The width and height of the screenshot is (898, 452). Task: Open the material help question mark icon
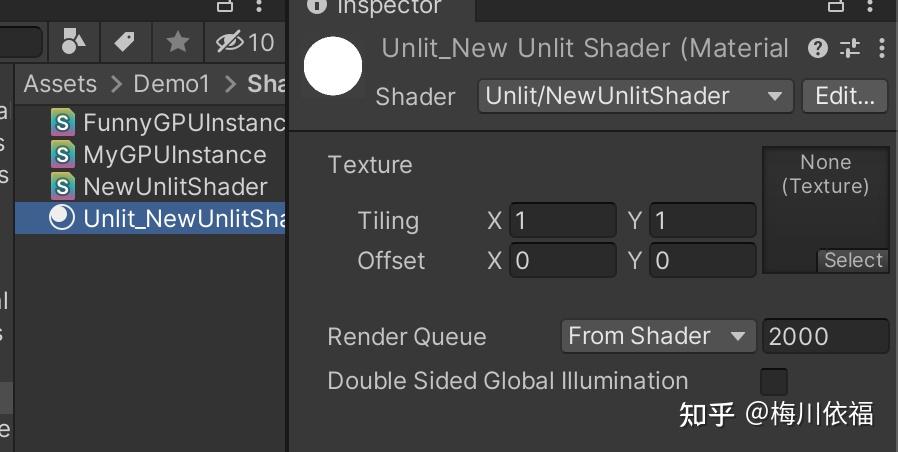click(x=818, y=48)
